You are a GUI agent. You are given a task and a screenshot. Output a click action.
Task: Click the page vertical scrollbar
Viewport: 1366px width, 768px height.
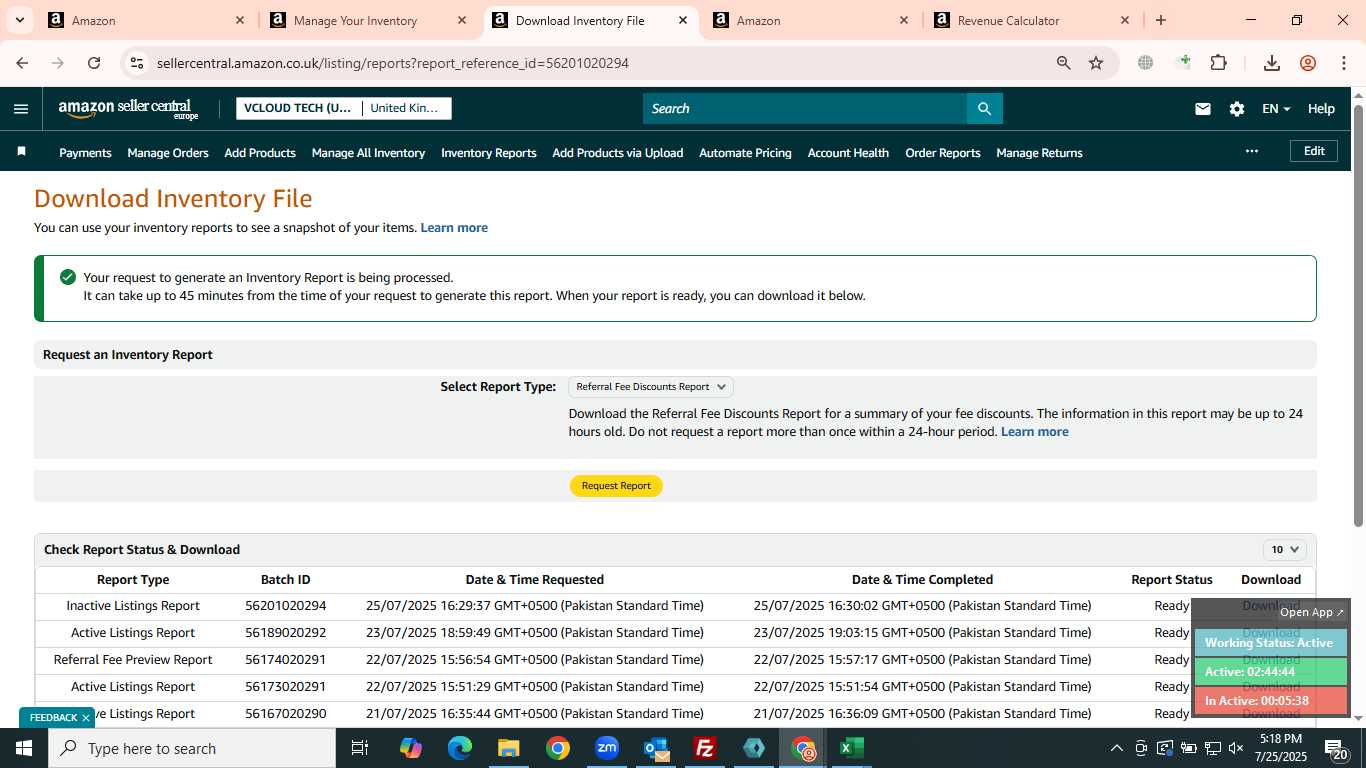click(1358, 314)
